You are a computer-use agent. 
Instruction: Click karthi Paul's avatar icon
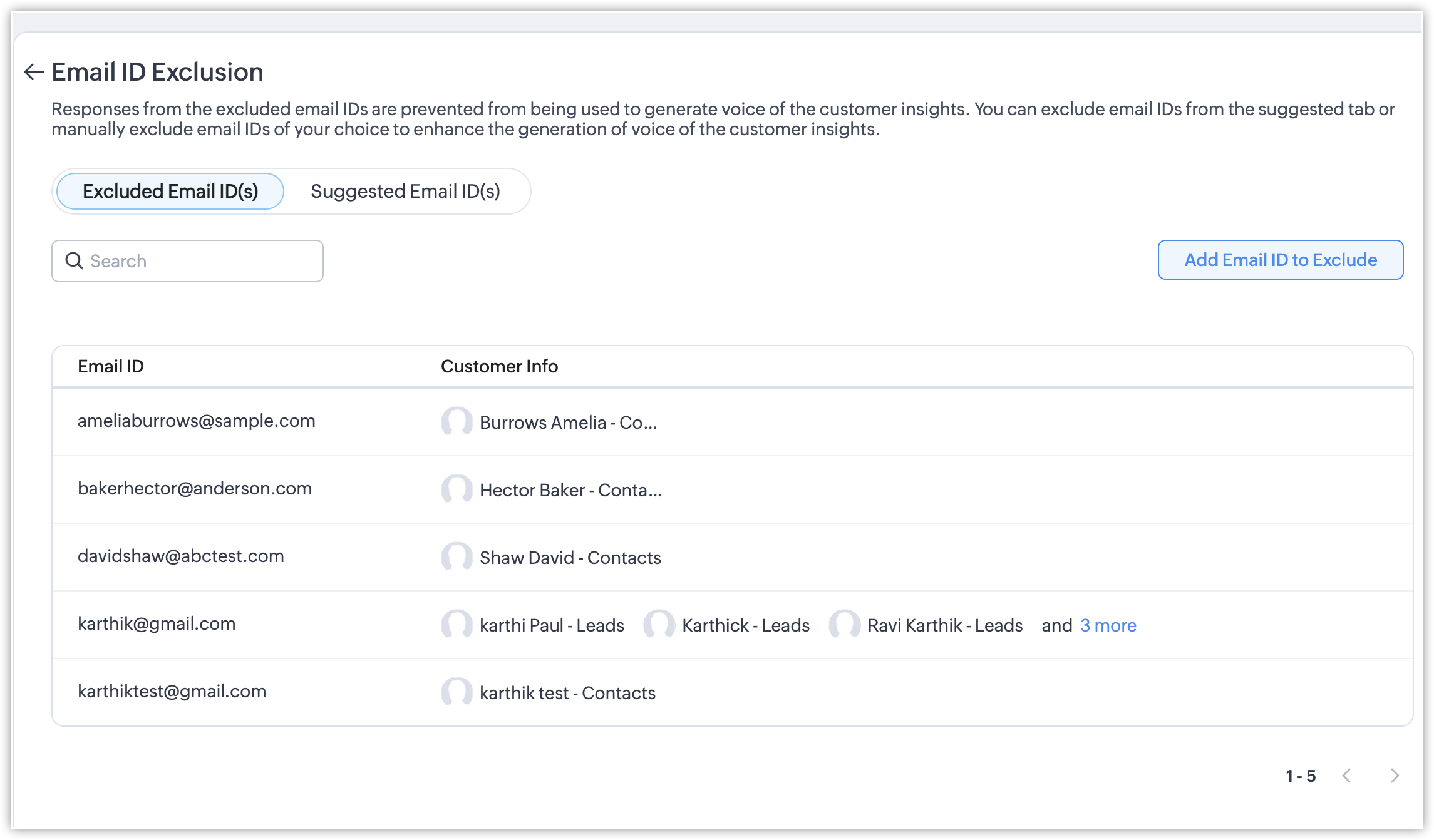[457, 625]
